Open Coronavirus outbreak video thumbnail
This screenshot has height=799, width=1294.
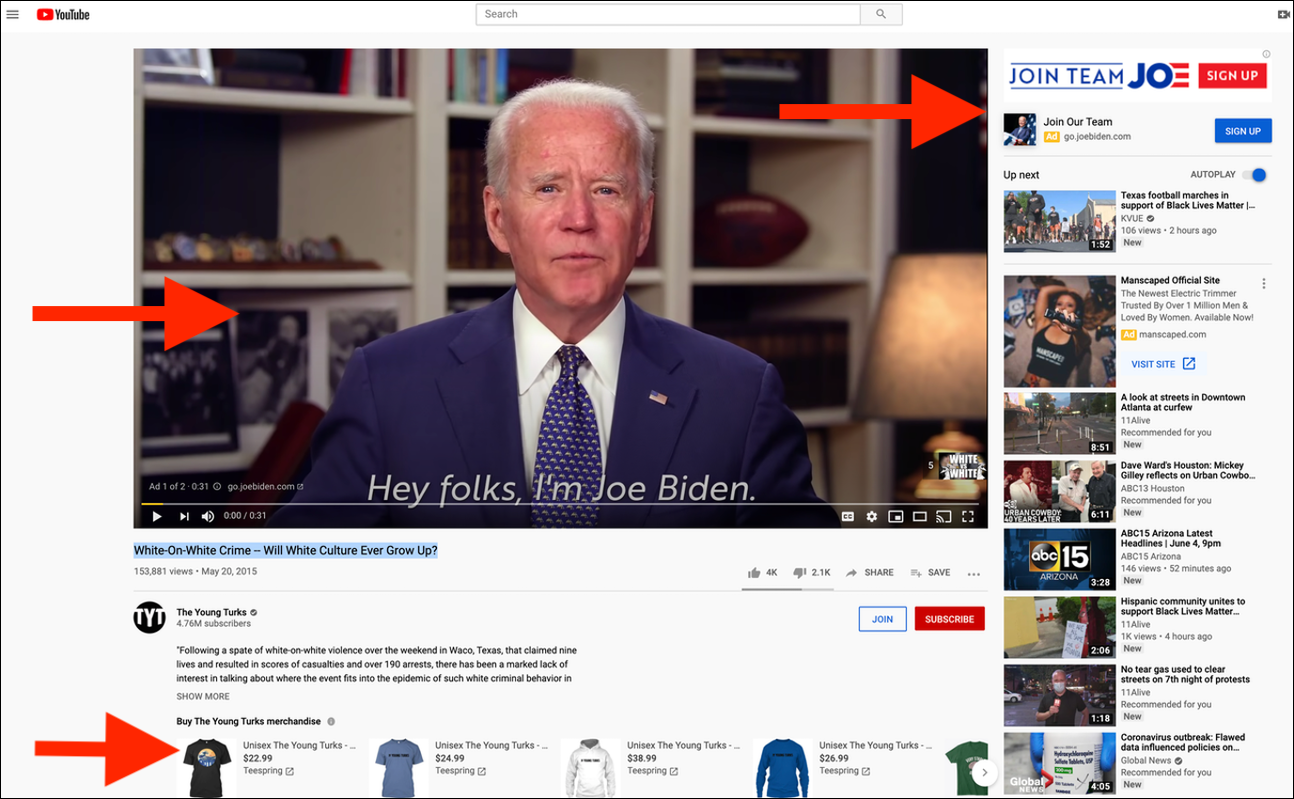pos(1059,763)
